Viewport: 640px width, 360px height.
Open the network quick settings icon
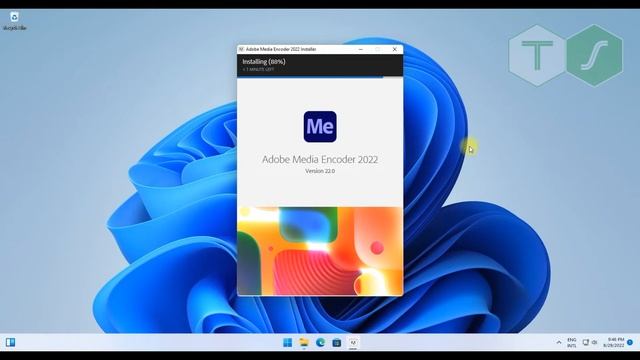[x=586, y=342]
